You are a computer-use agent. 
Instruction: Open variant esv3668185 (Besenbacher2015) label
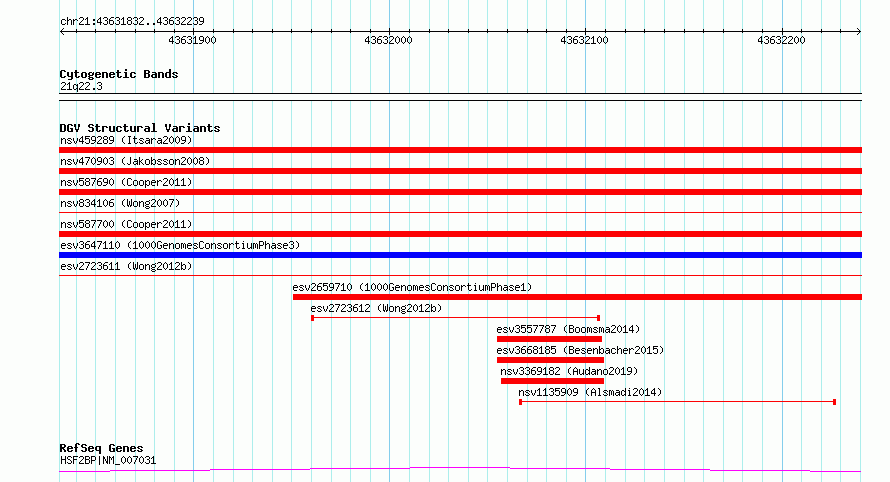(580, 350)
